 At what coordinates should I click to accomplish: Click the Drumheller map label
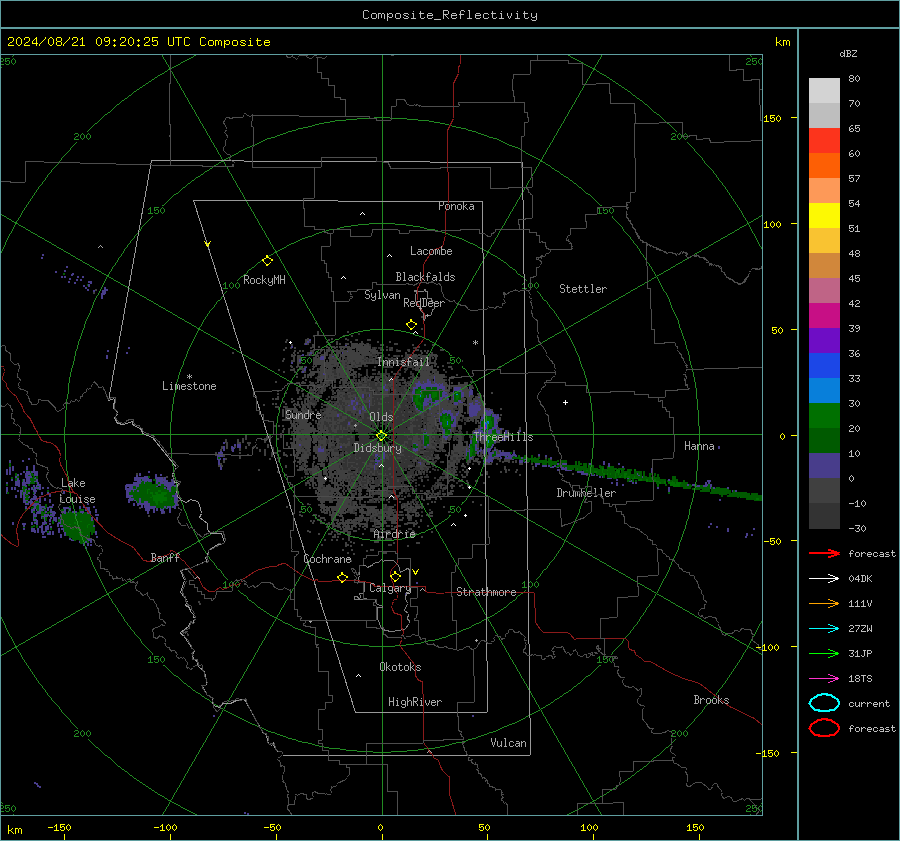[586, 493]
